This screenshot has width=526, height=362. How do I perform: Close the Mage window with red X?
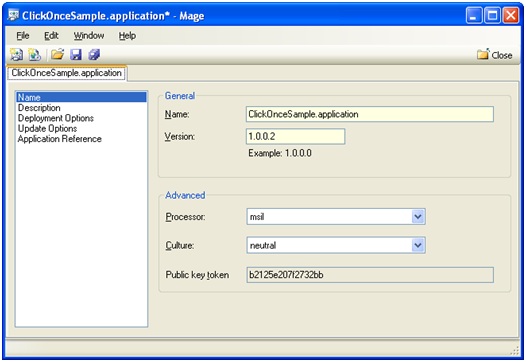coord(511,15)
